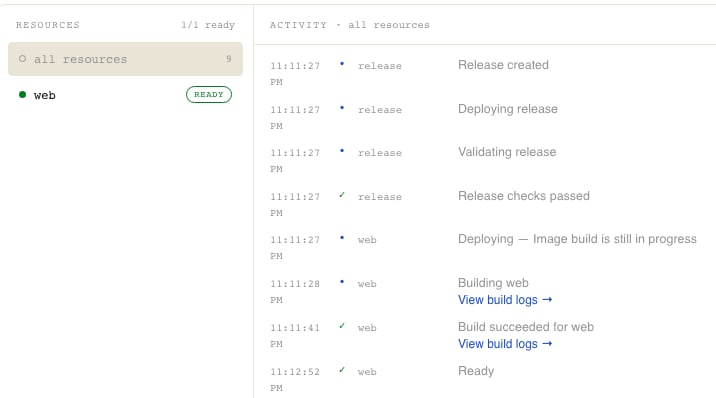Click the ACTIVITY all resources heading
The height and width of the screenshot is (398, 716).
349,25
